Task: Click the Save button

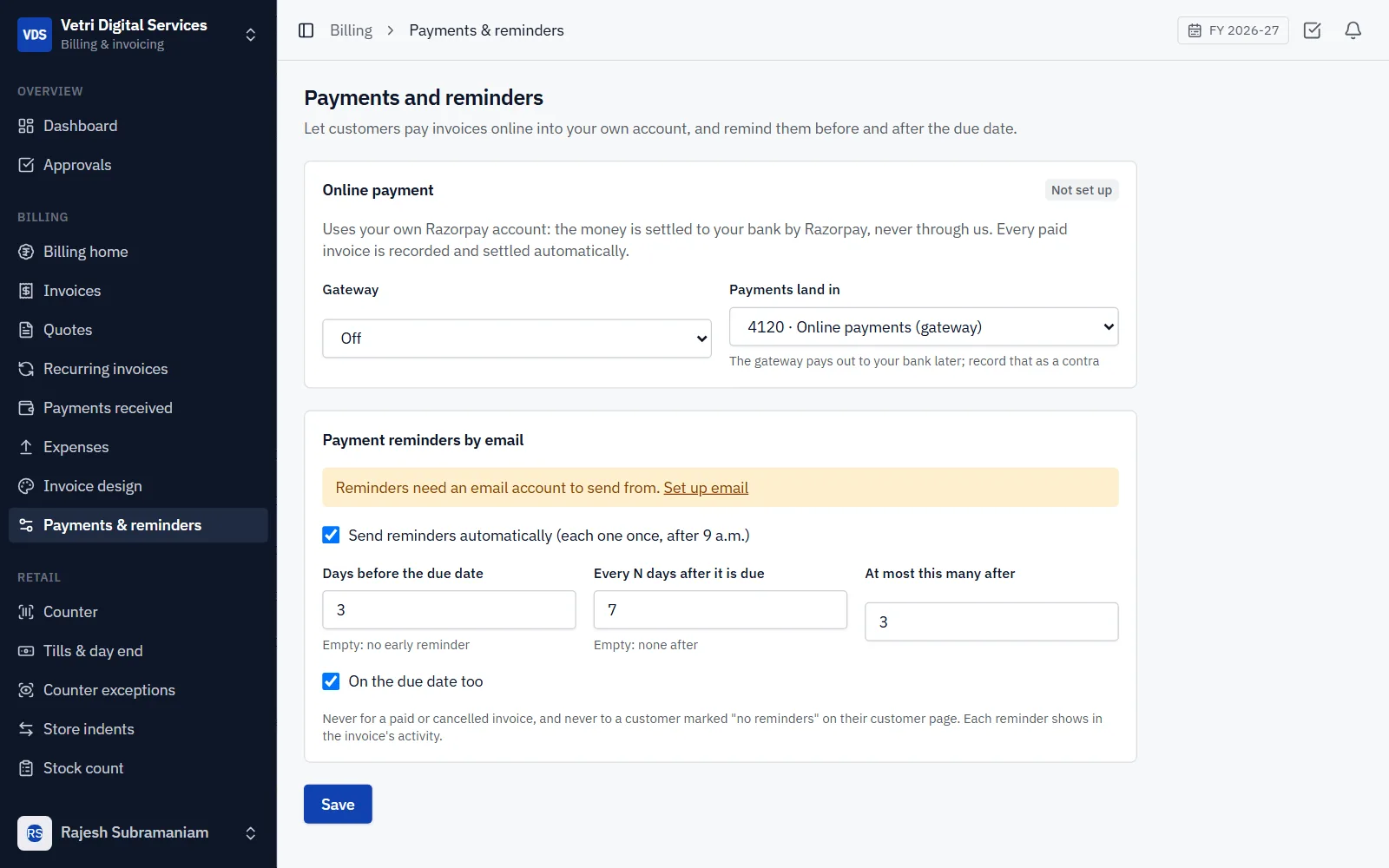Action: coord(338,804)
